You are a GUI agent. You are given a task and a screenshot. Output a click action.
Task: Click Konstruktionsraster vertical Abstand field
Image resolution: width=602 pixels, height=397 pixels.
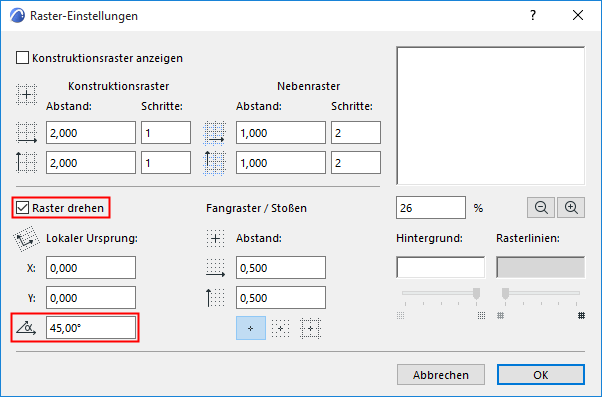tap(91, 162)
